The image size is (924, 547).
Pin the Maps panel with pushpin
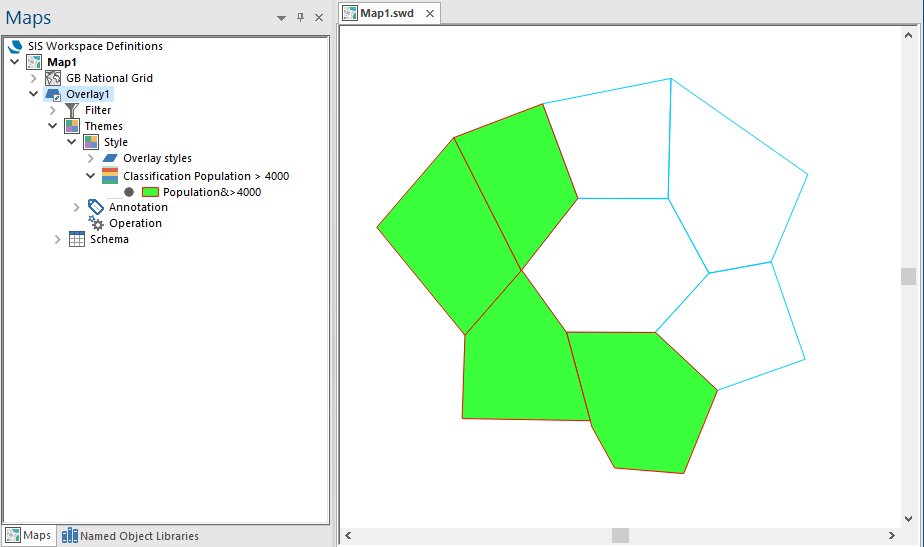tap(301, 18)
